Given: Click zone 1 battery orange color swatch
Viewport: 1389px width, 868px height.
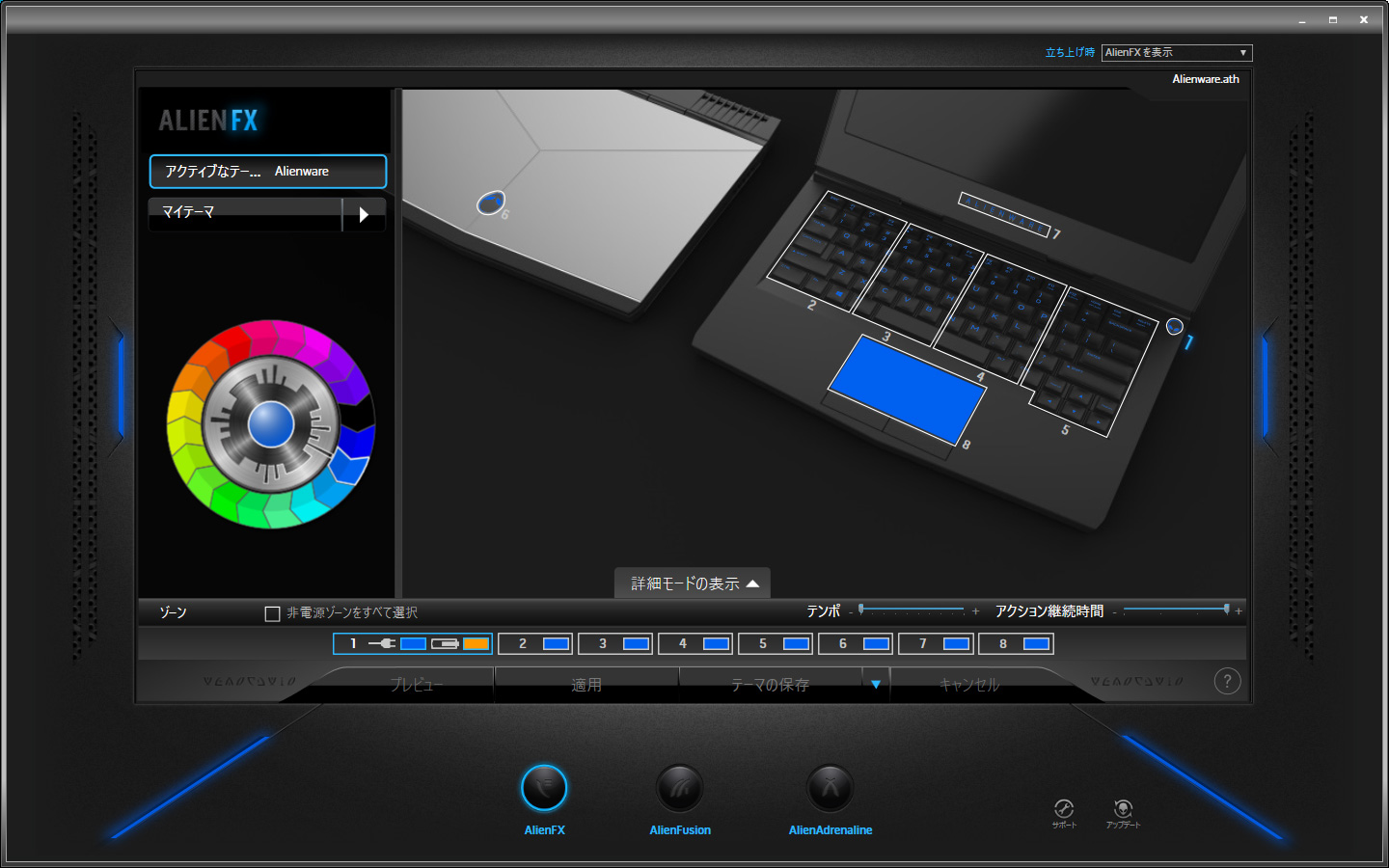Looking at the screenshot, I should 477,643.
